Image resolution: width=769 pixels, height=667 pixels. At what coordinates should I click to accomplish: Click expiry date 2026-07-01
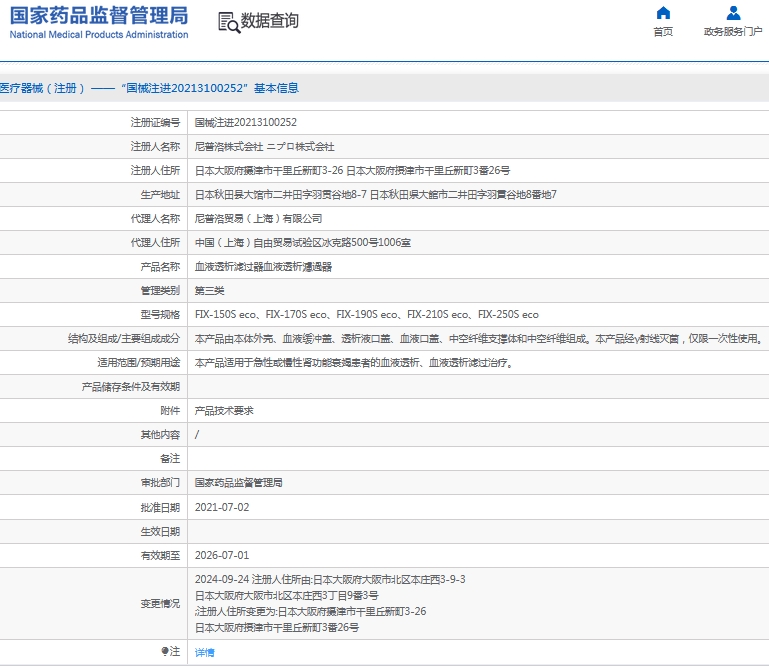click(x=222, y=556)
